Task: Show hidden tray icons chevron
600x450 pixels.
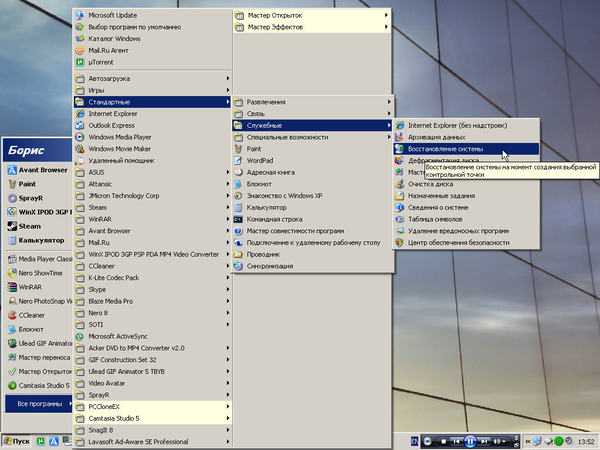Action: click(528, 441)
